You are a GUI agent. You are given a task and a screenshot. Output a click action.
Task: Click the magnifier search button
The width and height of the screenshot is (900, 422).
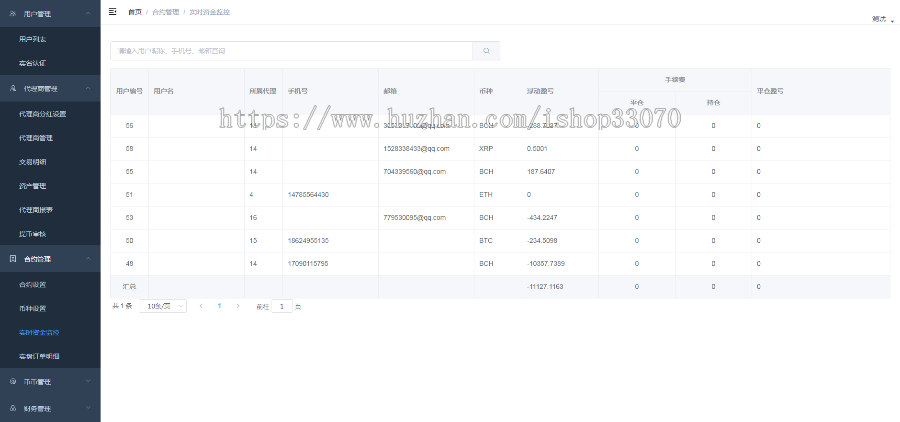[x=486, y=51]
